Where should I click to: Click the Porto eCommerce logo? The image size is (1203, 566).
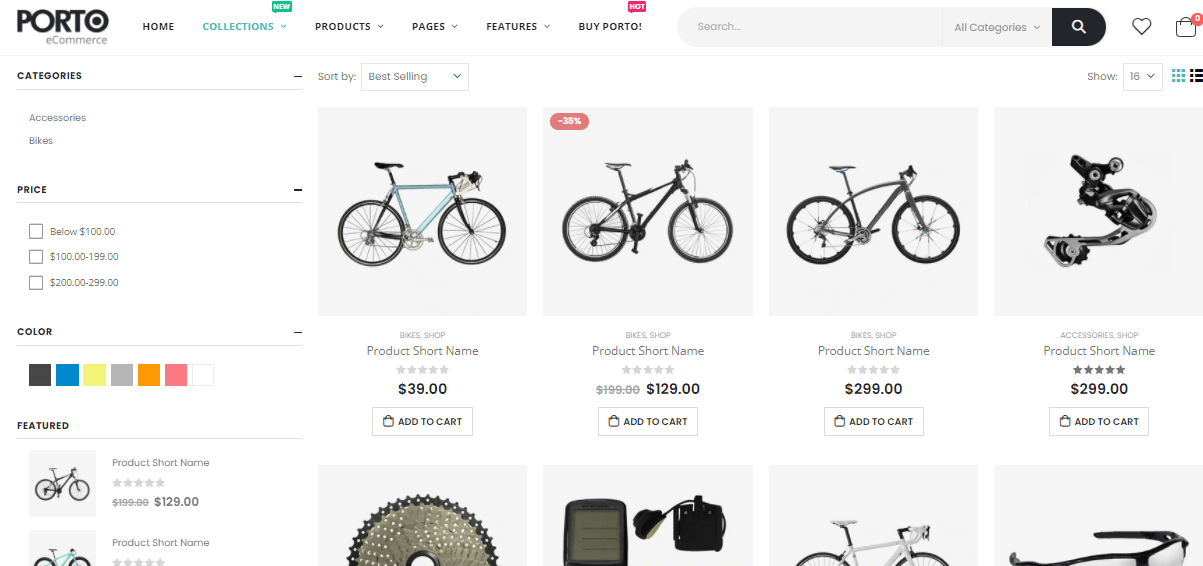[62, 27]
